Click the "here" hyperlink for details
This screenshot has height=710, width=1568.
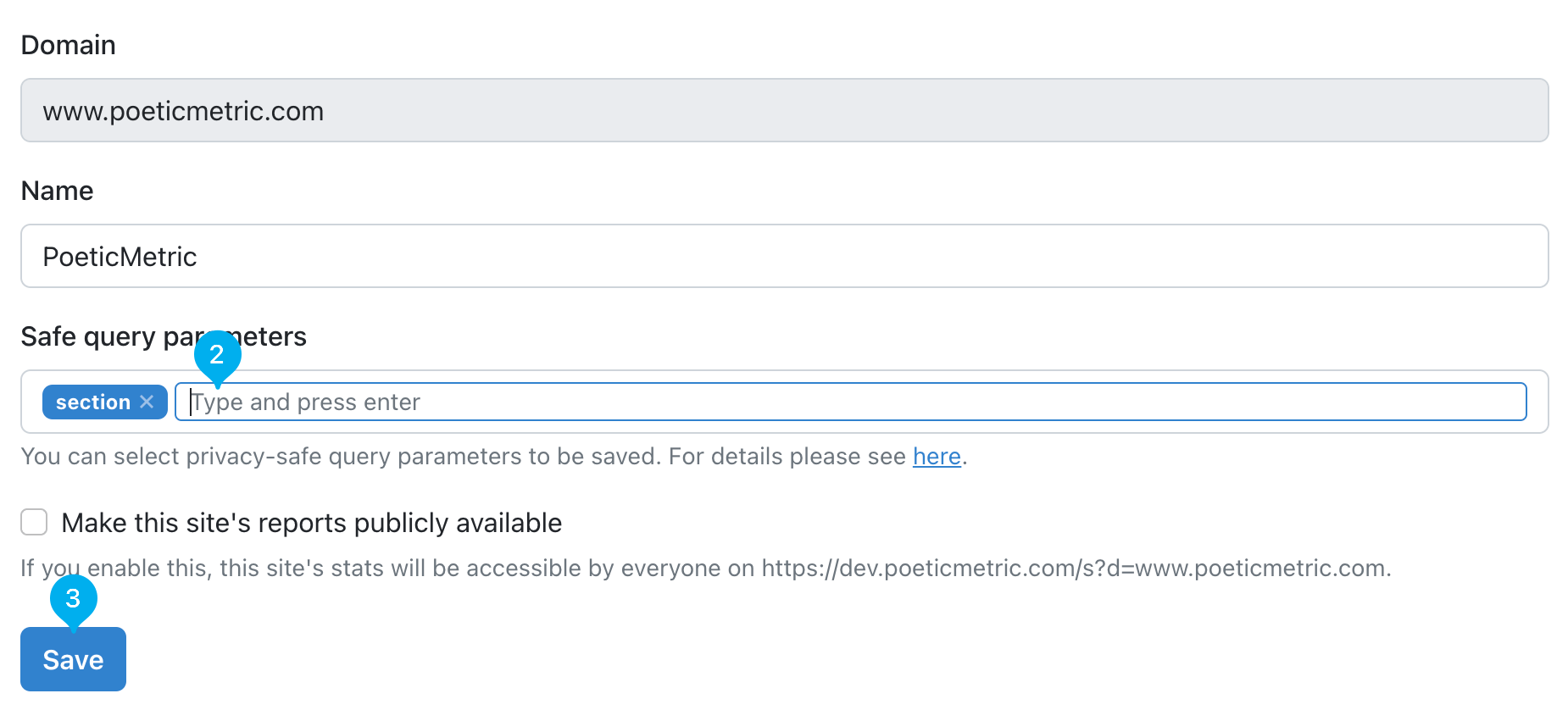pos(936,457)
